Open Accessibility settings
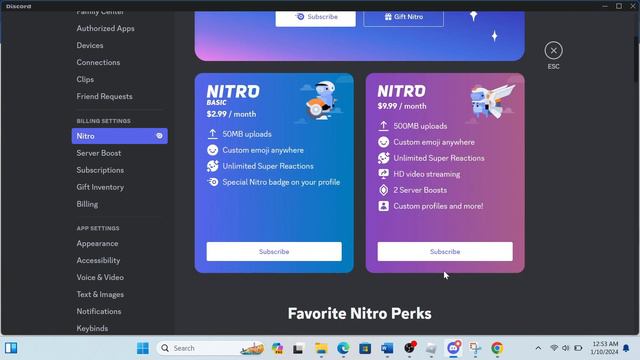The width and height of the screenshot is (640, 360). pyautogui.click(x=98, y=260)
